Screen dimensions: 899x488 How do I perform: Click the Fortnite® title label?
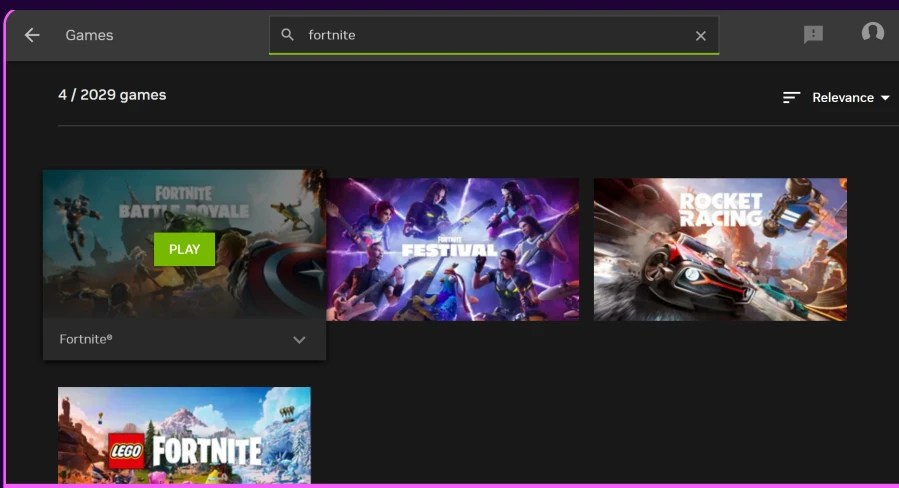click(86, 340)
